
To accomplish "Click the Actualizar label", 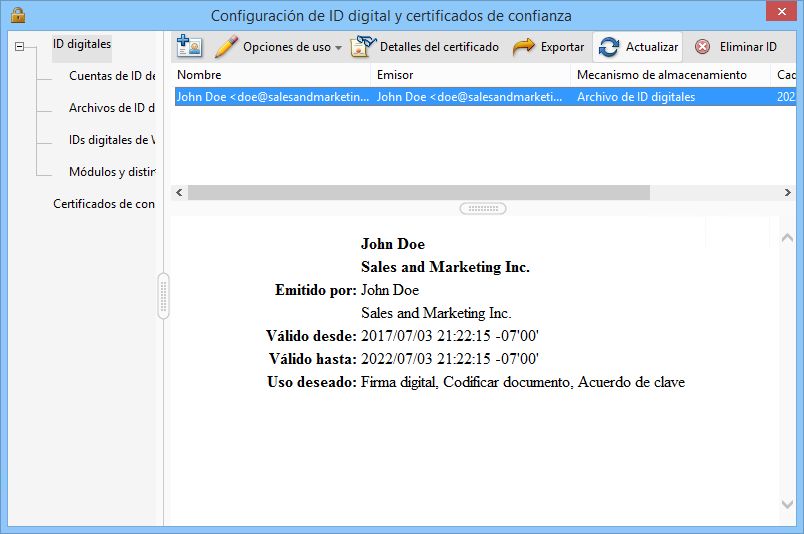I will (652, 47).
